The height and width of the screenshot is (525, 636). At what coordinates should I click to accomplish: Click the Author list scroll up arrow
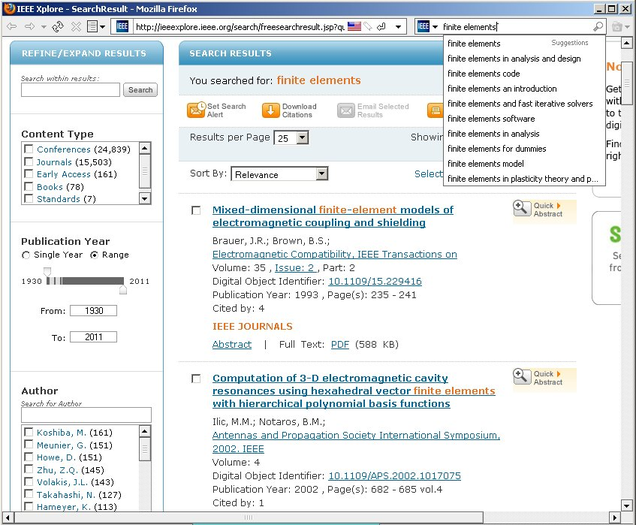click(145, 431)
